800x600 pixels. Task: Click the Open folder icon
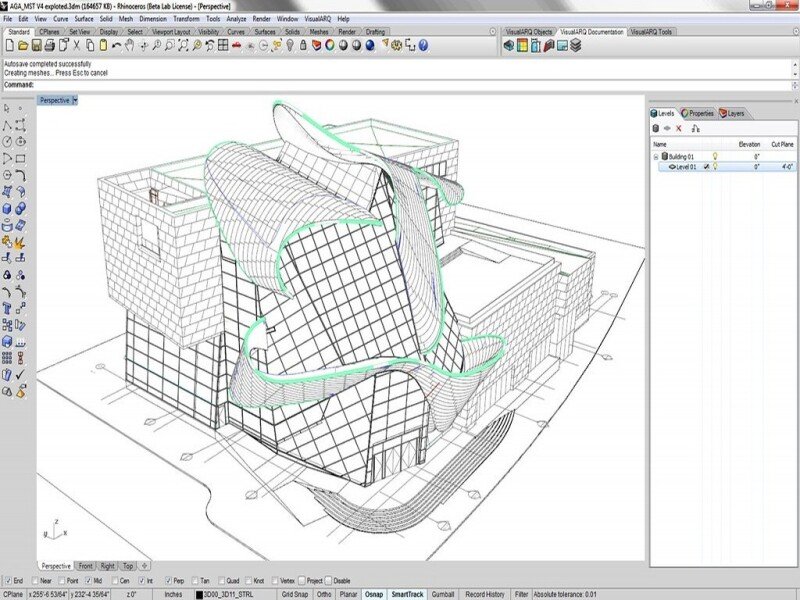click(x=22, y=45)
